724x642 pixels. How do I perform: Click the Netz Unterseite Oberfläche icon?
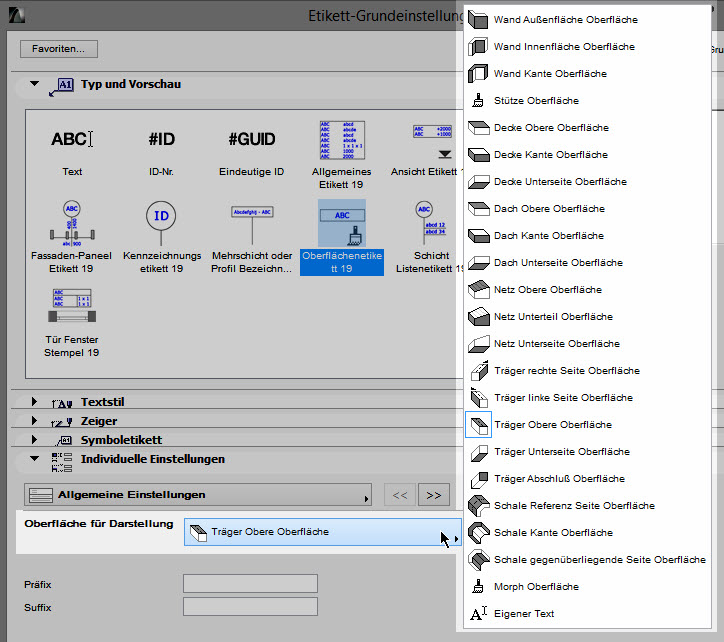pos(478,344)
